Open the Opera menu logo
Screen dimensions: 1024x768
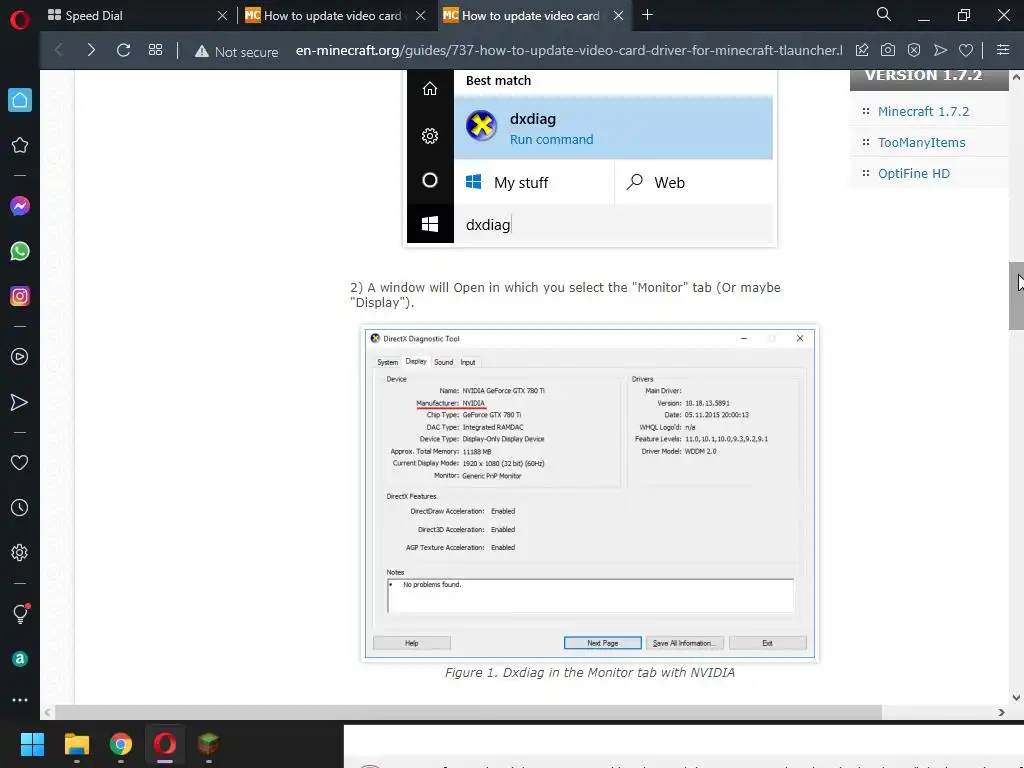tap(20, 20)
